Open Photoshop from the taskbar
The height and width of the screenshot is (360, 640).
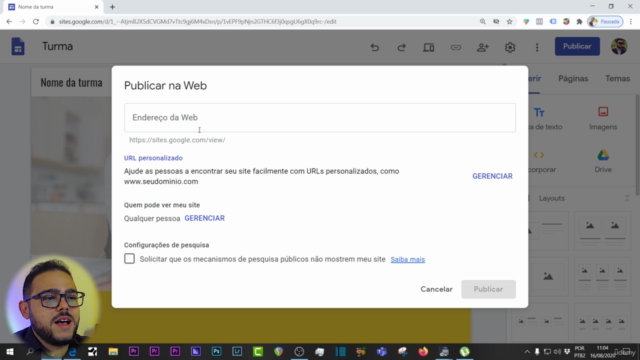[216, 351]
